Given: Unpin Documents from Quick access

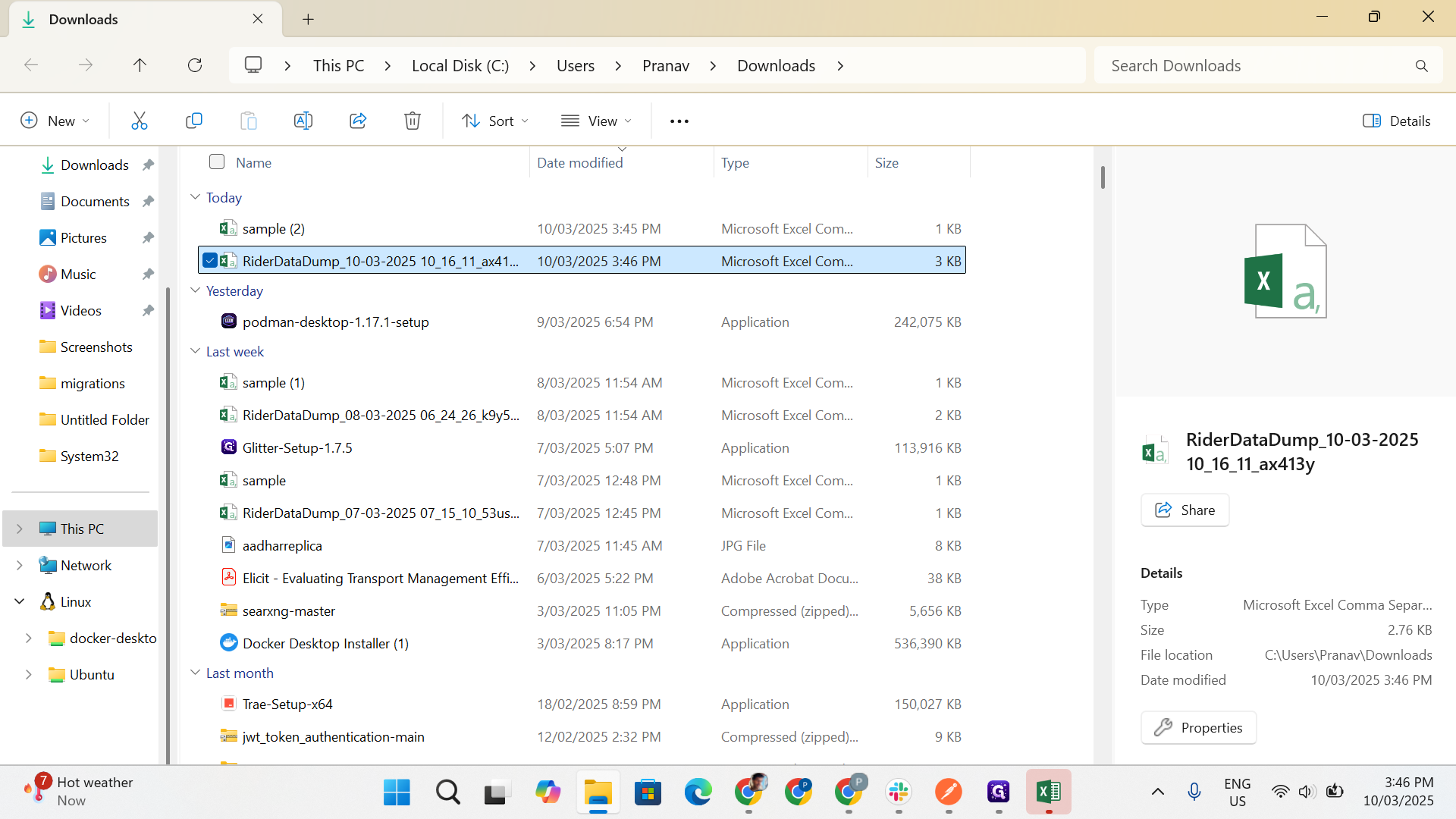Looking at the screenshot, I should point(148,201).
